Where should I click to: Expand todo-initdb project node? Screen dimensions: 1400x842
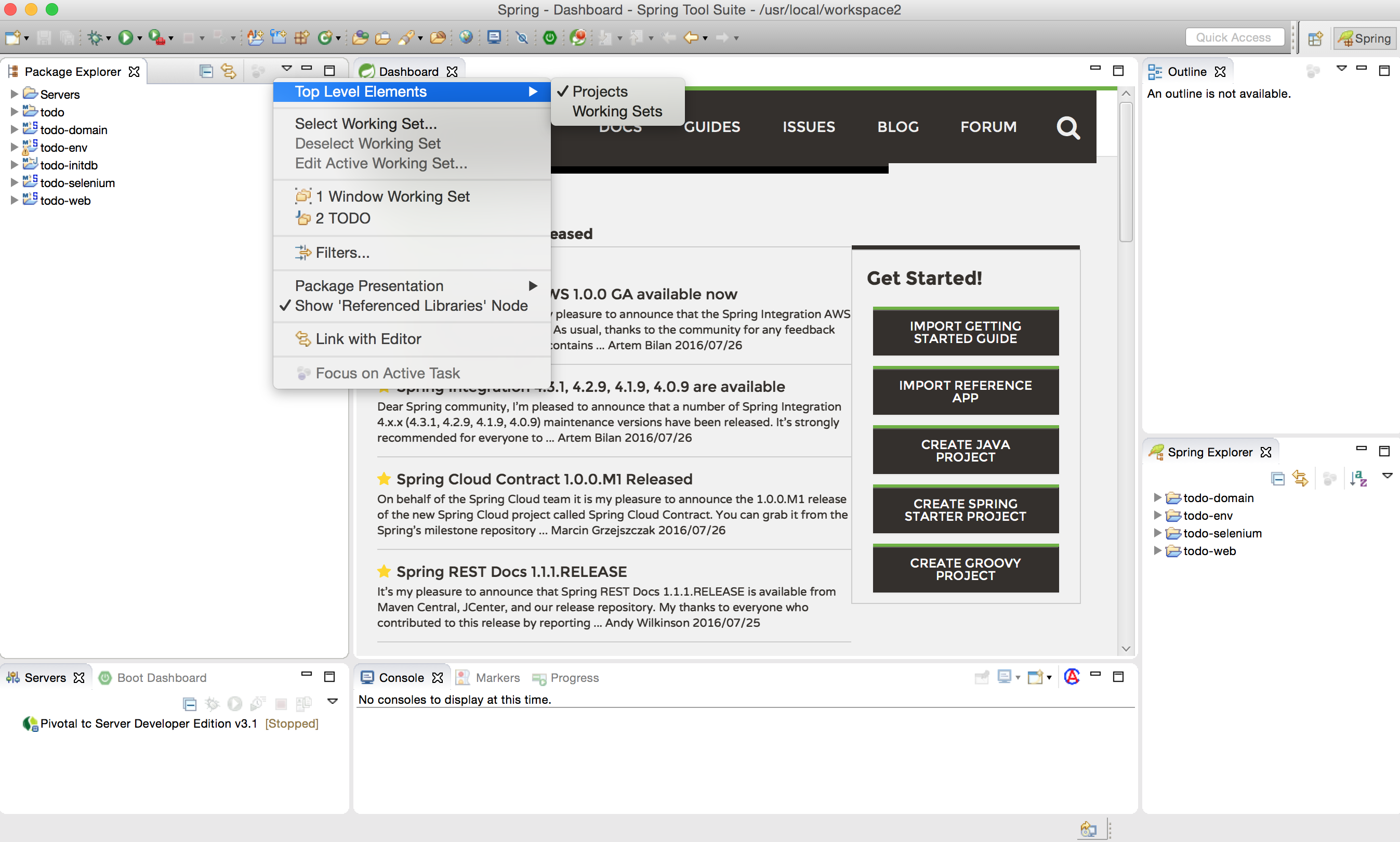[x=14, y=165]
